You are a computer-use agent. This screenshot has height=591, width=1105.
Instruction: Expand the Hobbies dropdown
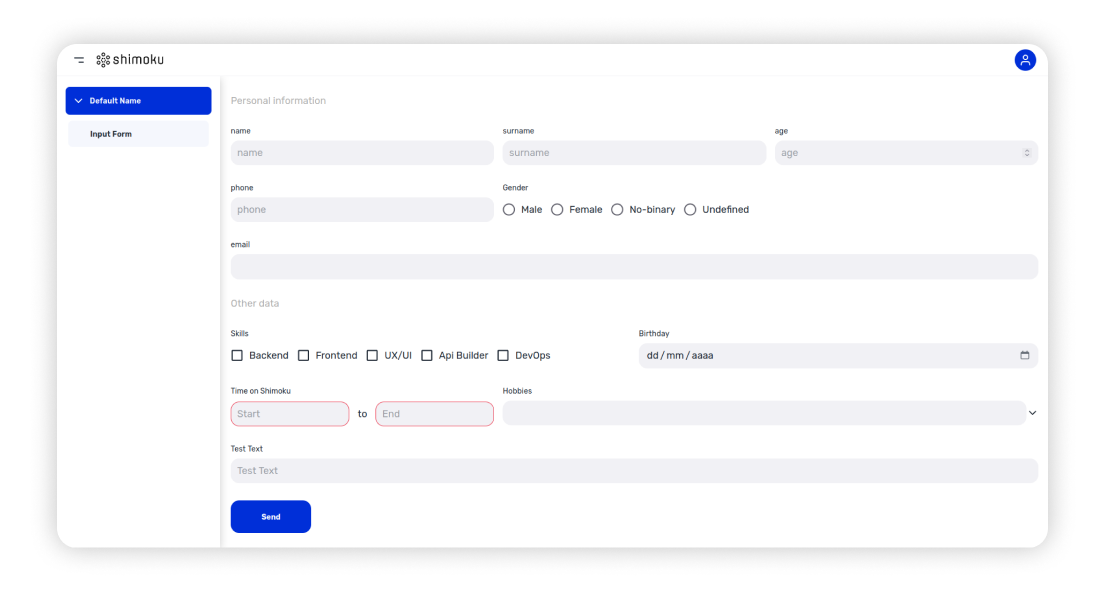pos(1032,413)
